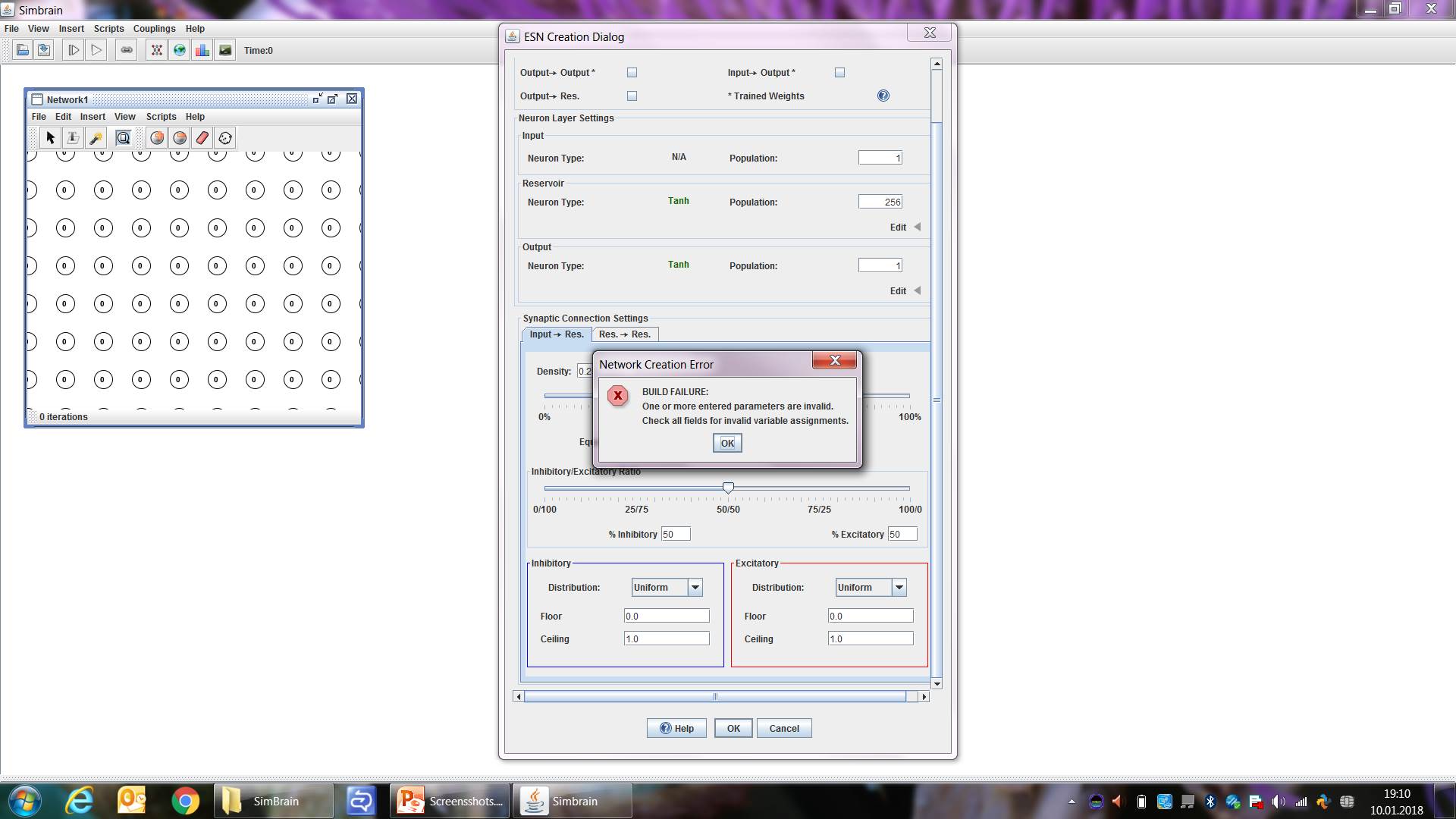Click the red eraser clear icon
The width and height of the screenshot is (1456, 819).
[x=202, y=137]
